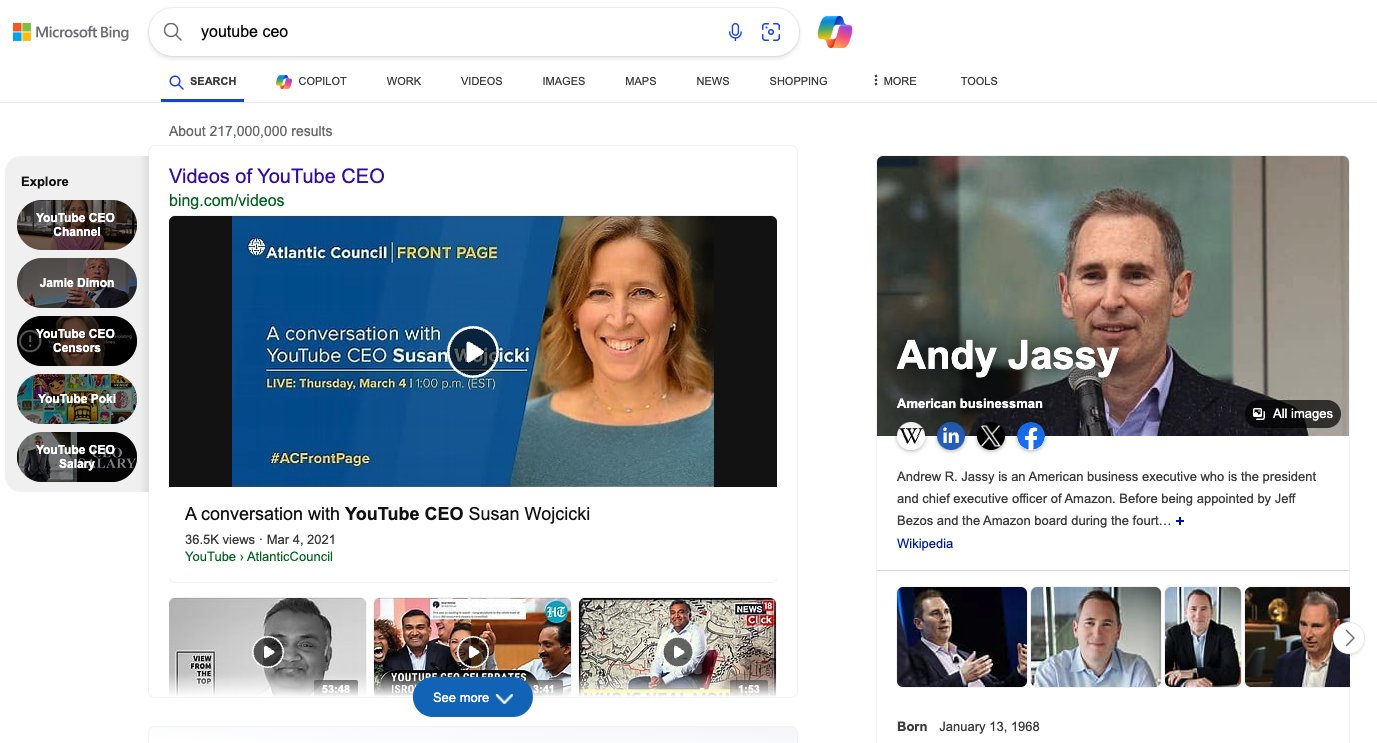Play the Susan Wojcicki conversation video
The height and width of the screenshot is (743, 1377).
pyautogui.click(x=473, y=351)
